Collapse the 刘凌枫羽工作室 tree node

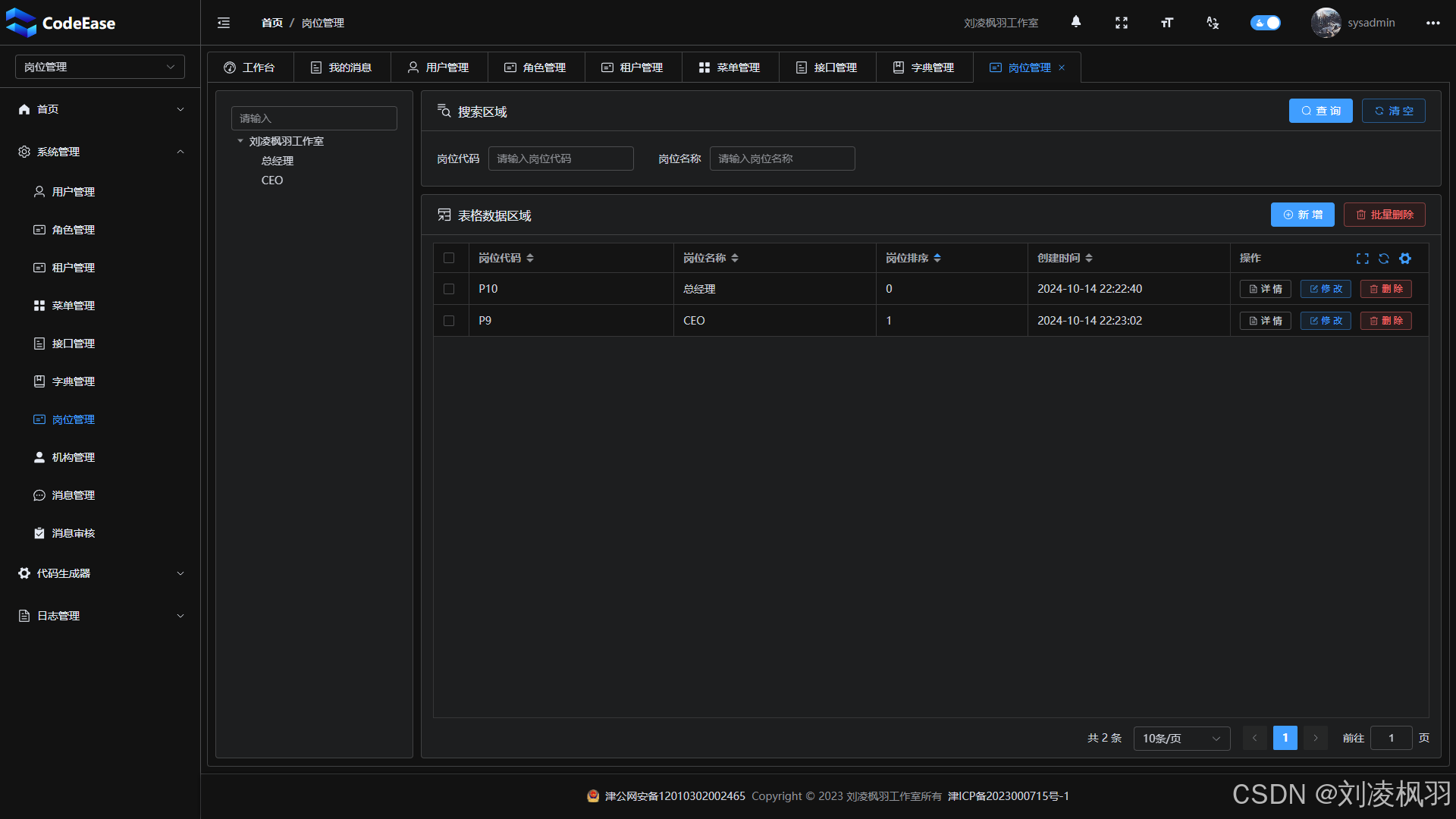point(240,141)
